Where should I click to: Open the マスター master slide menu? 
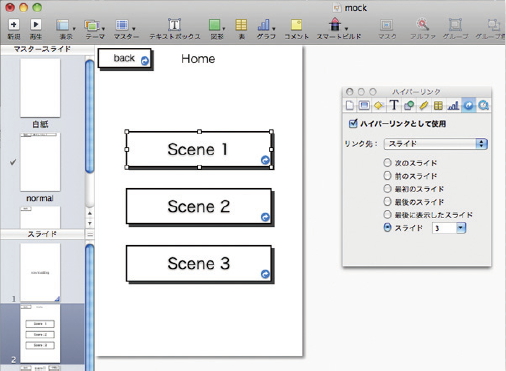[125, 29]
